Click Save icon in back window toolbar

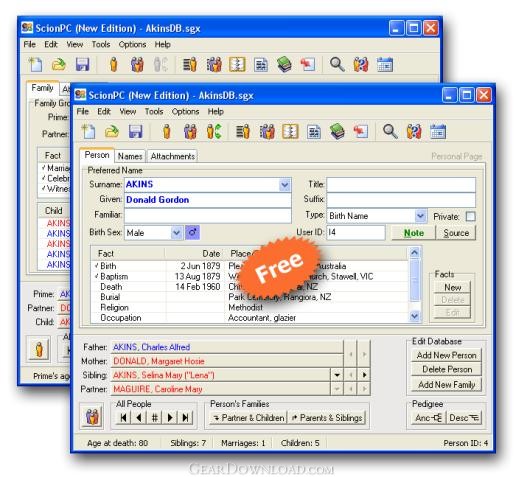pyautogui.click(x=82, y=64)
